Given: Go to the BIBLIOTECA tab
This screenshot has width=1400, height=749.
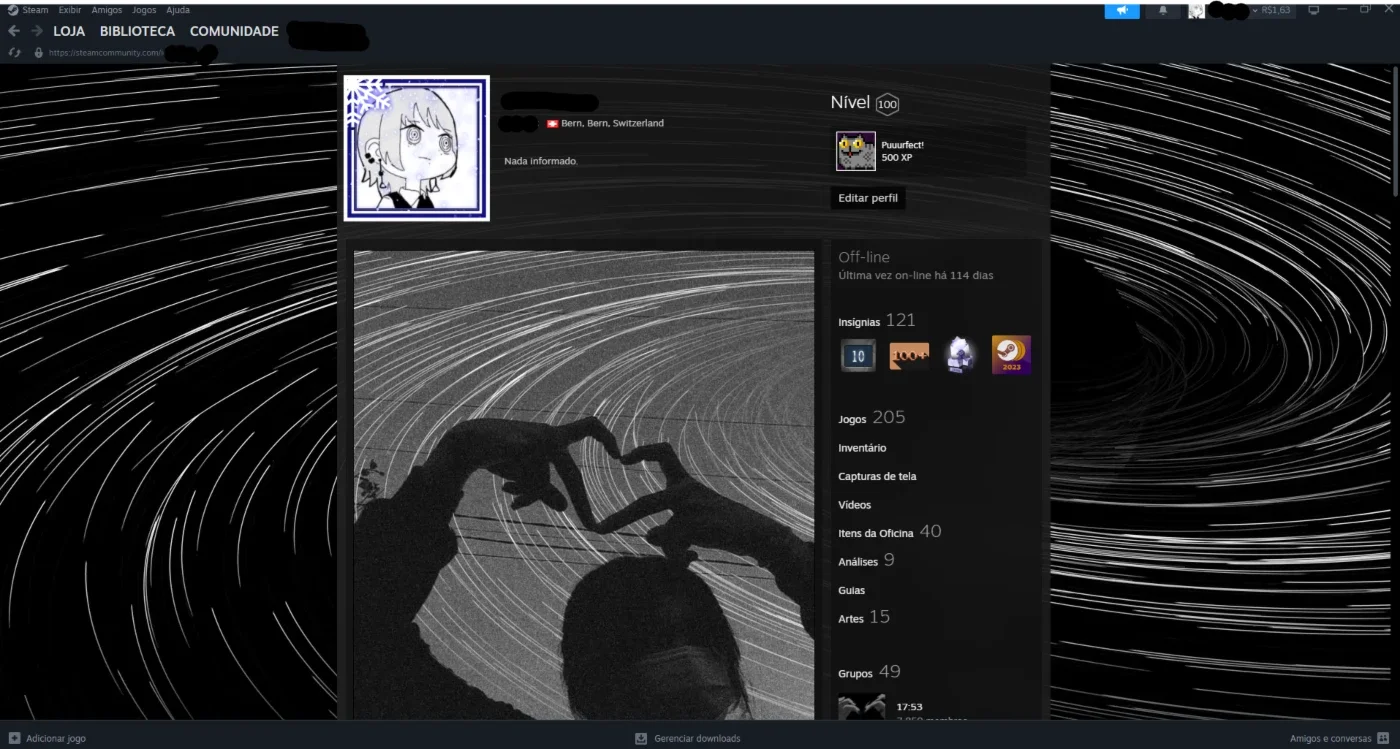Looking at the screenshot, I should (x=137, y=31).
